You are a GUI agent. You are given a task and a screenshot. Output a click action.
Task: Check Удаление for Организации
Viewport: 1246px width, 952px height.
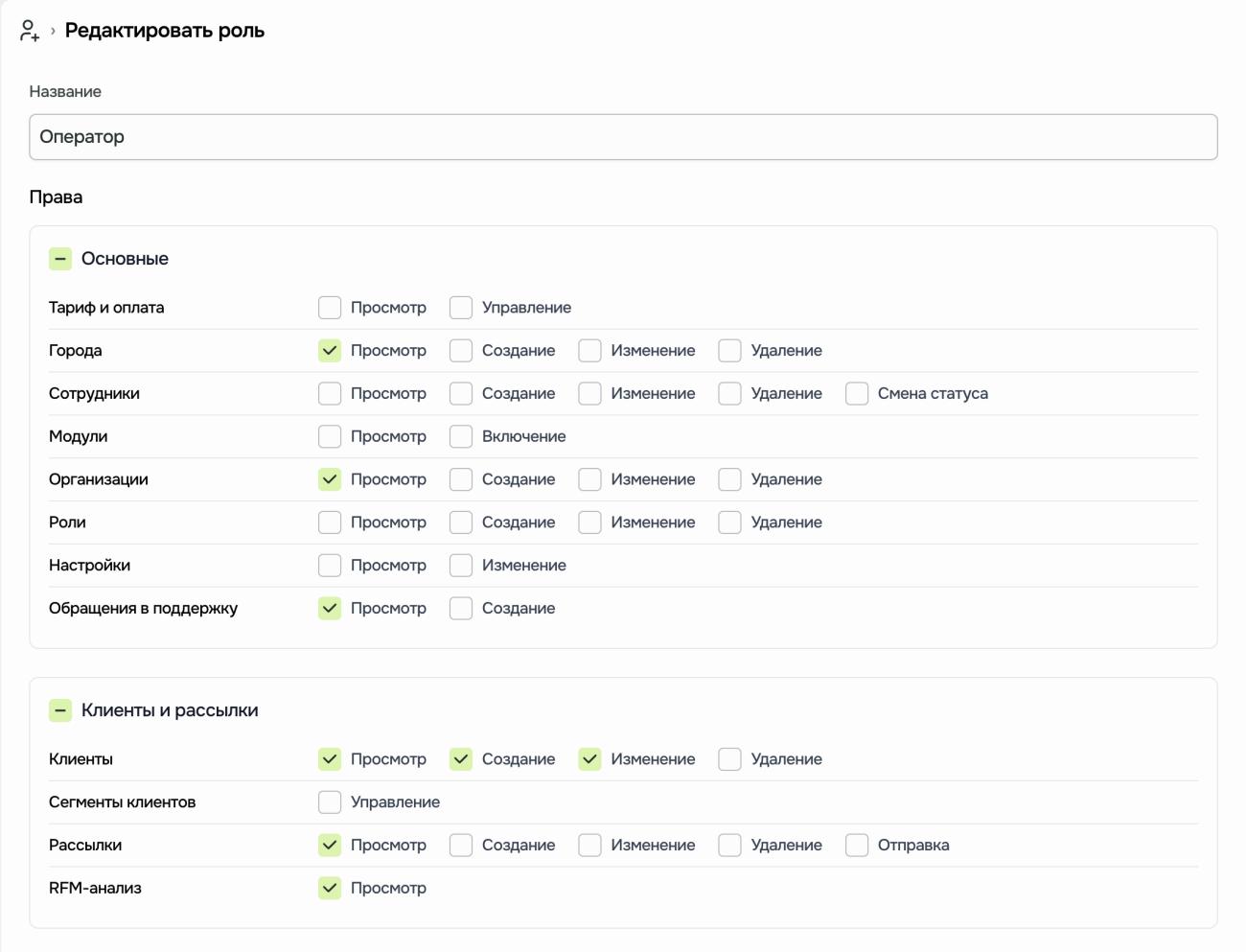(729, 479)
